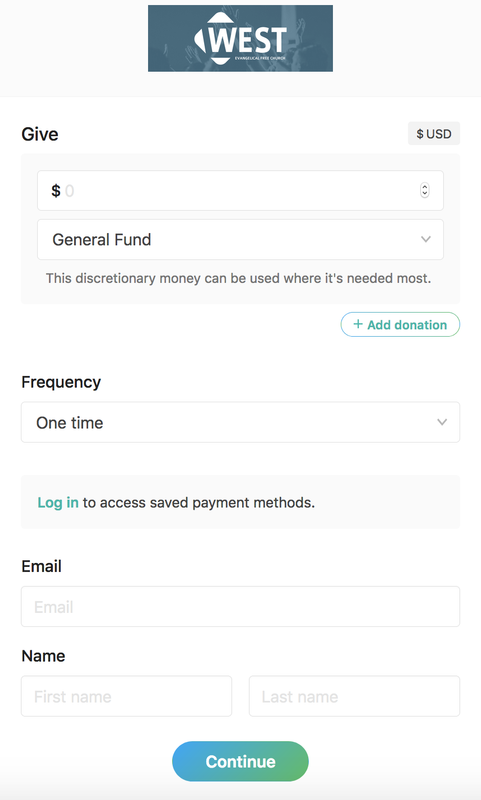Click the chevron beside General Fund
The height and width of the screenshot is (800, 481).
point(425,239)
